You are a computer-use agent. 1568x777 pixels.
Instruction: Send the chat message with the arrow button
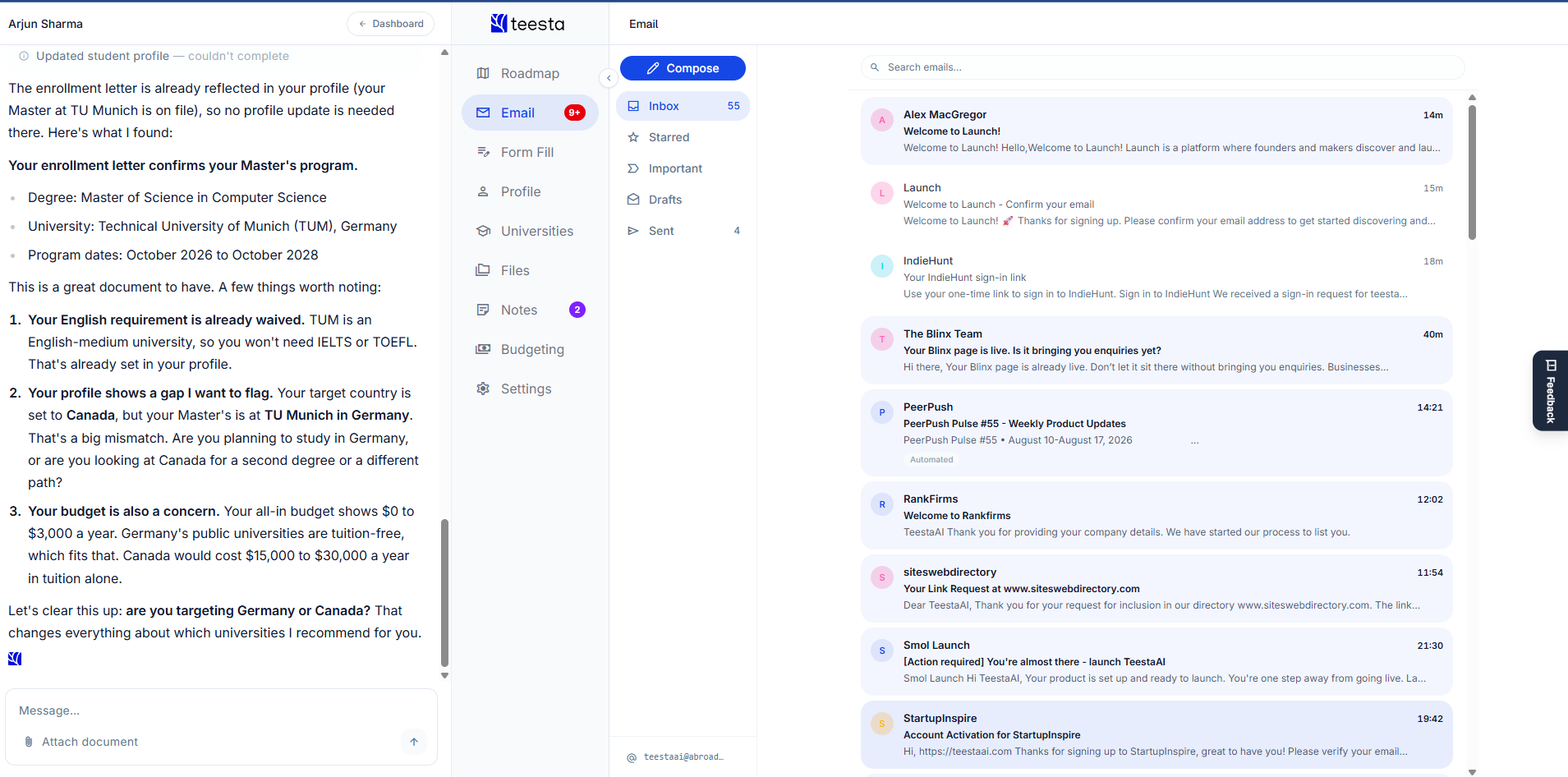coord(414,742)
